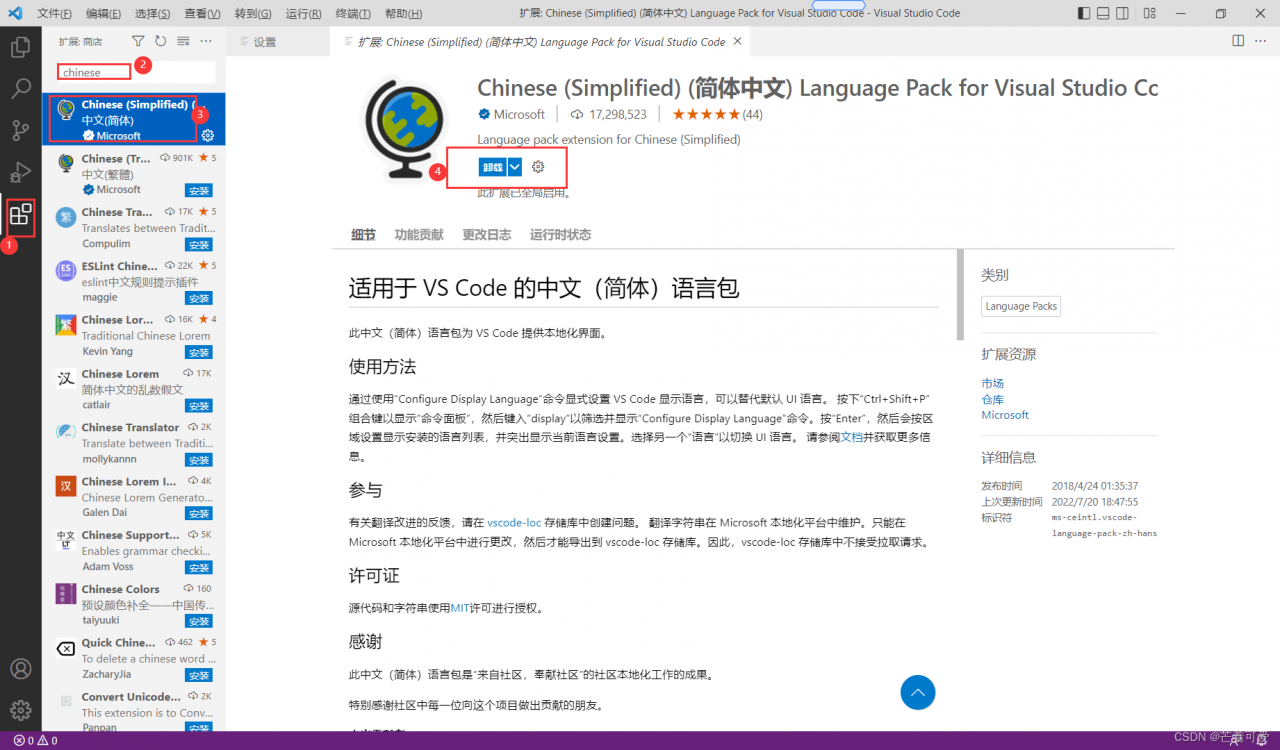The width and height of the screenshot is (1280, 750).
Task: Install Chinese Support by Adam Voss
Action: click(199, 568)
